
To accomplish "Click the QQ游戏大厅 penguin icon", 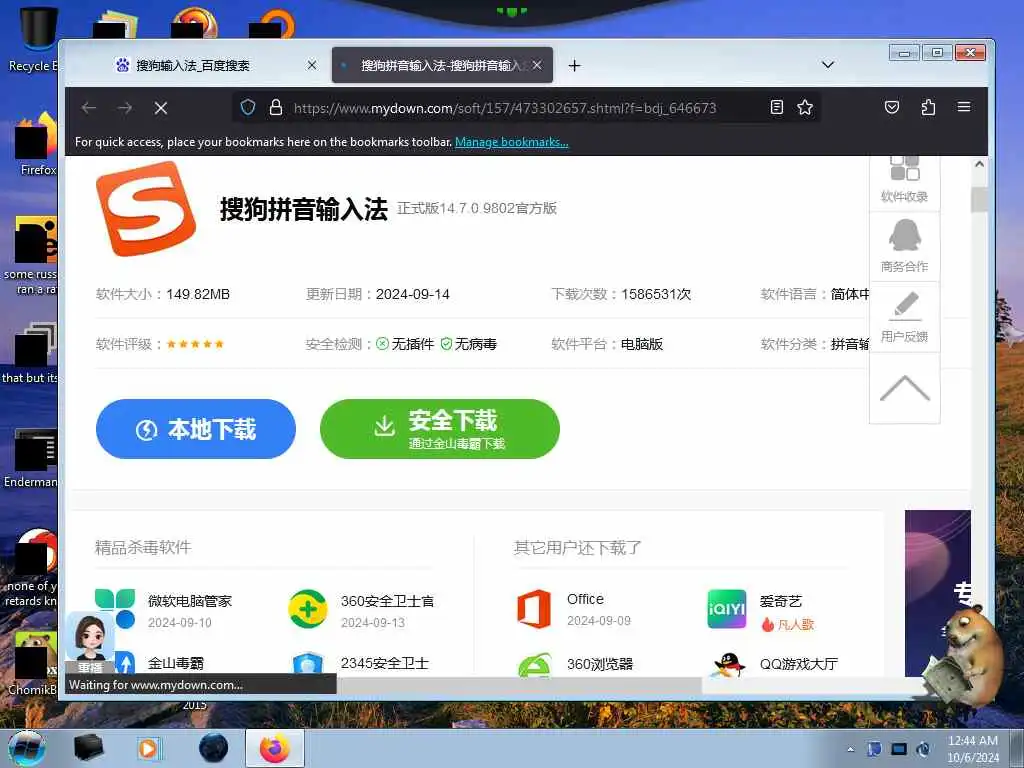I will (729, 665).
